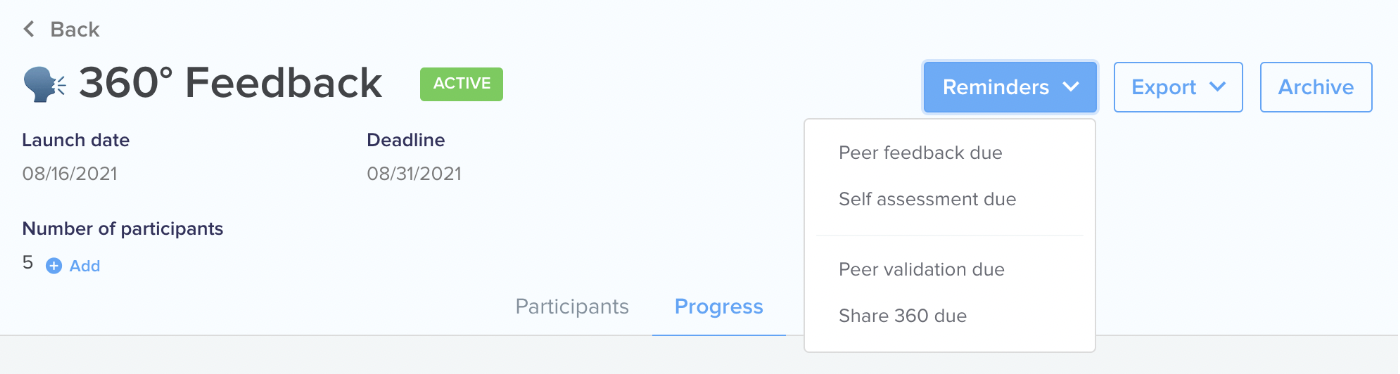Click the 360° Feedback title
Viewport: 1400px width, 374px height.
click(230, 84)
